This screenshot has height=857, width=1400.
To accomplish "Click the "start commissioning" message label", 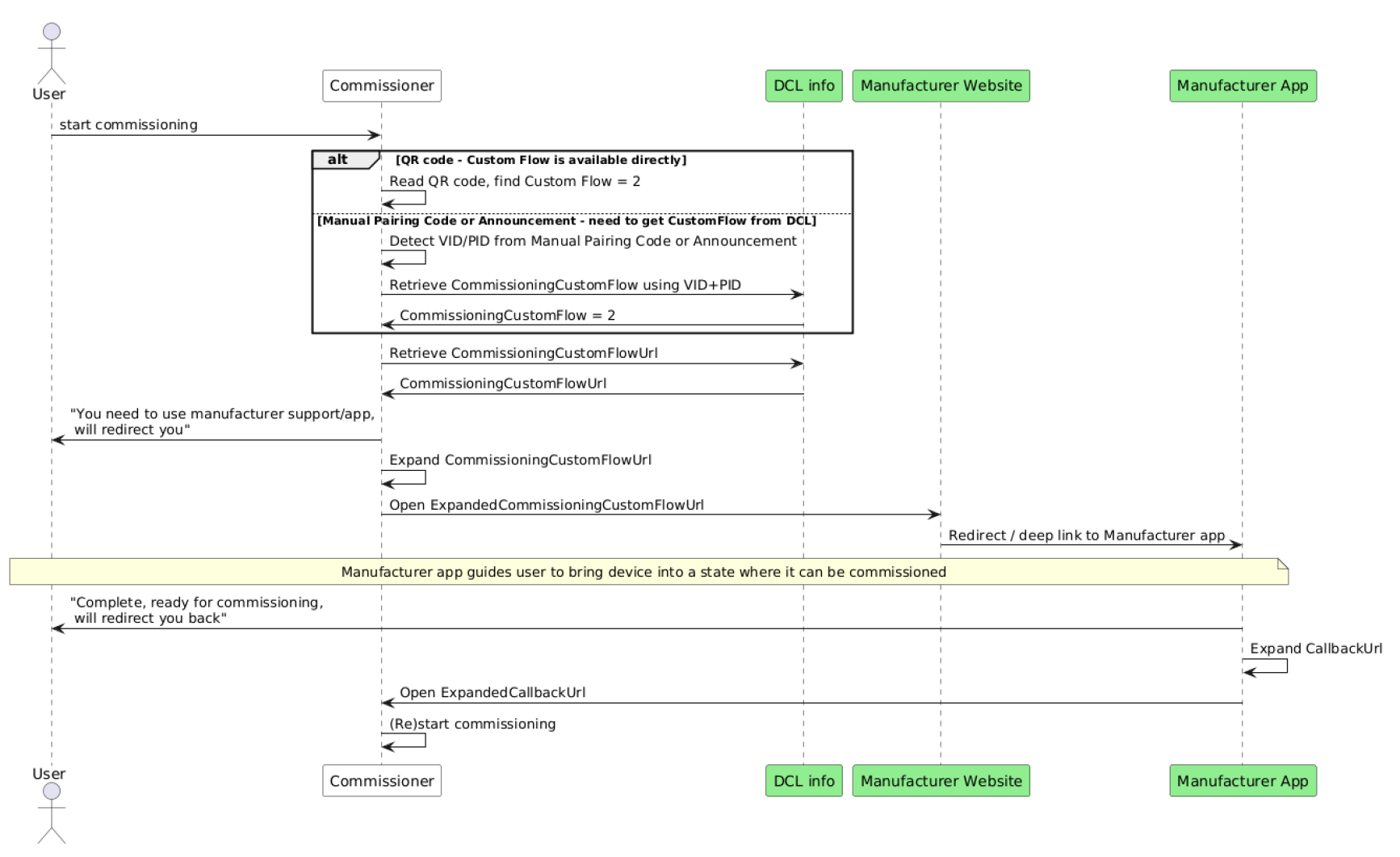I will point(128,124).
